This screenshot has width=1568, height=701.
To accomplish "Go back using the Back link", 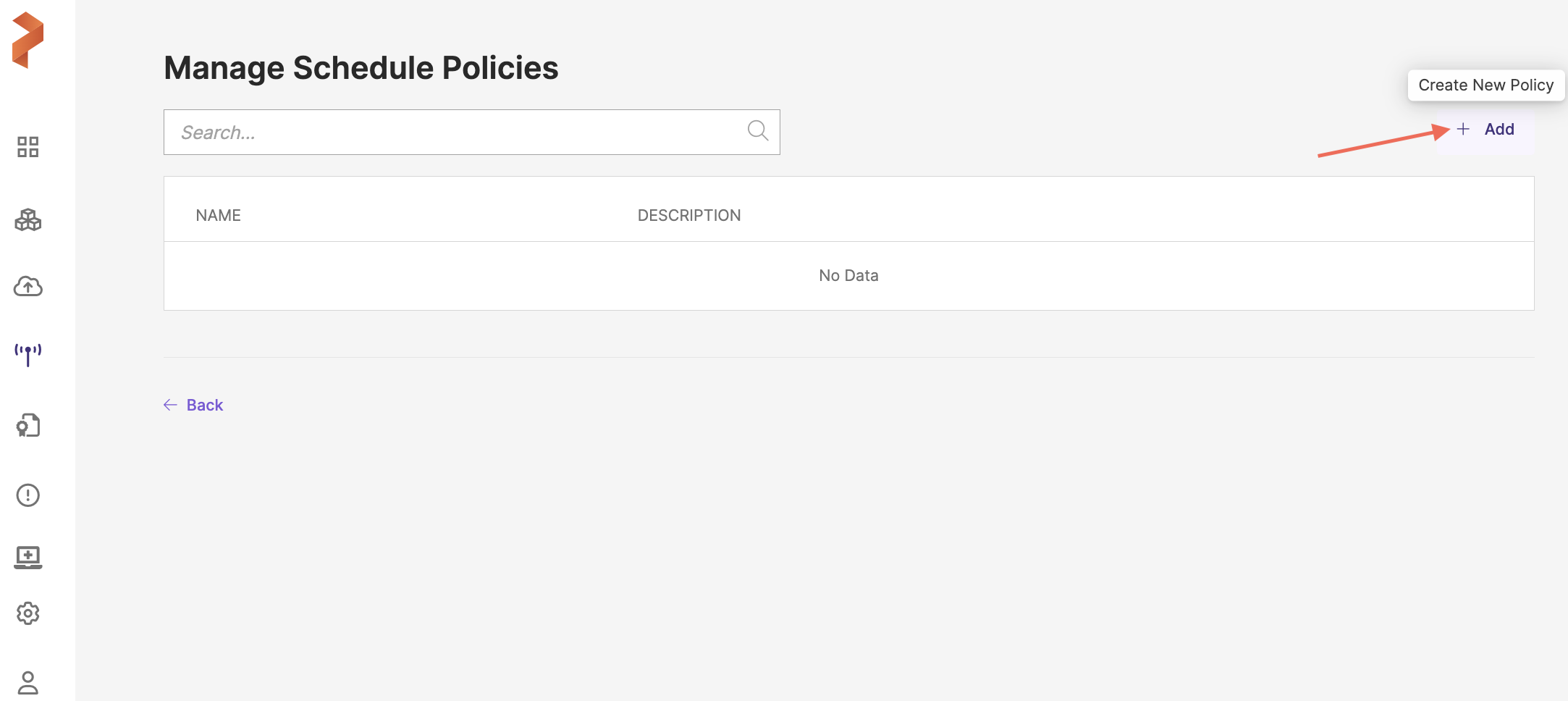I will pos(204,405).
